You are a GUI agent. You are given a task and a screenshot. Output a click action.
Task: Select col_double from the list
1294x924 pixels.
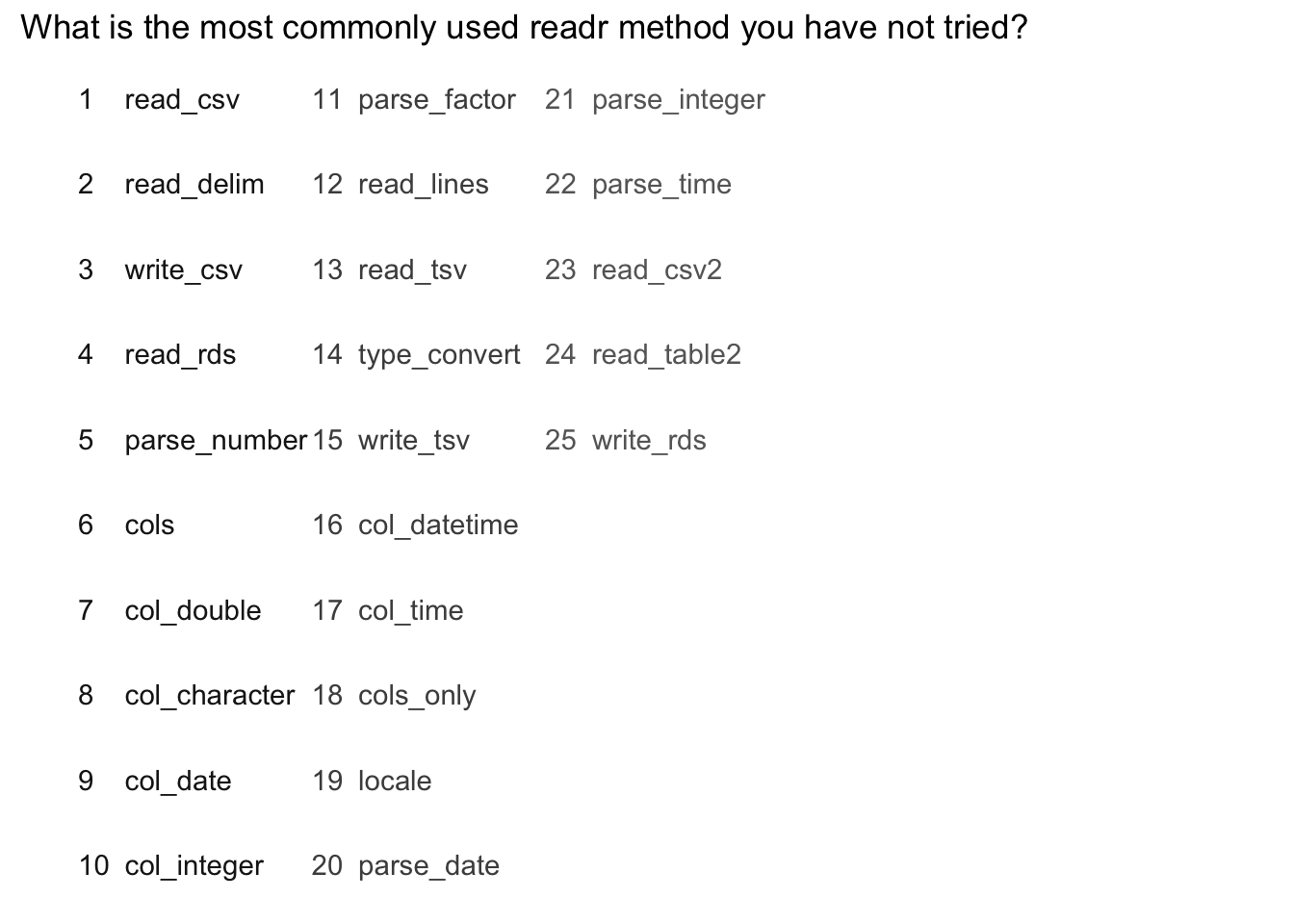pos(193,611)
